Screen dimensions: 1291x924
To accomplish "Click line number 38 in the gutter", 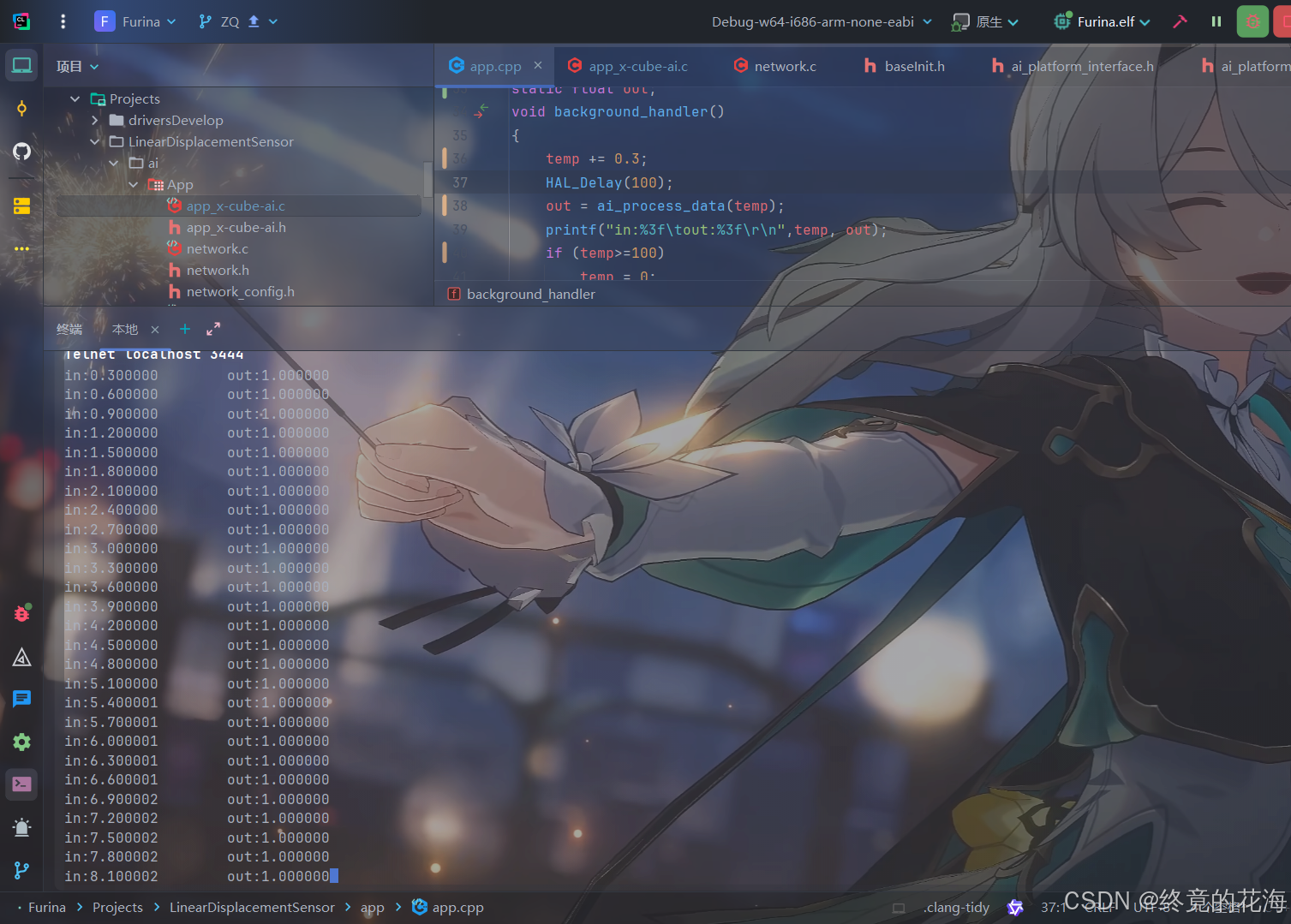I will (460, 206).
